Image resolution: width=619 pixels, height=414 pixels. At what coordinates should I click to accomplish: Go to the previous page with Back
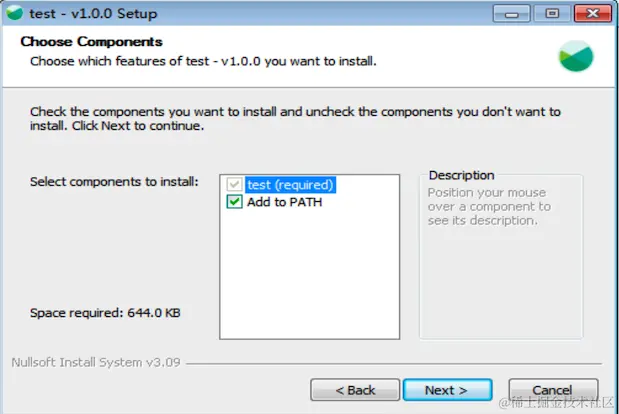pos(355,390)
